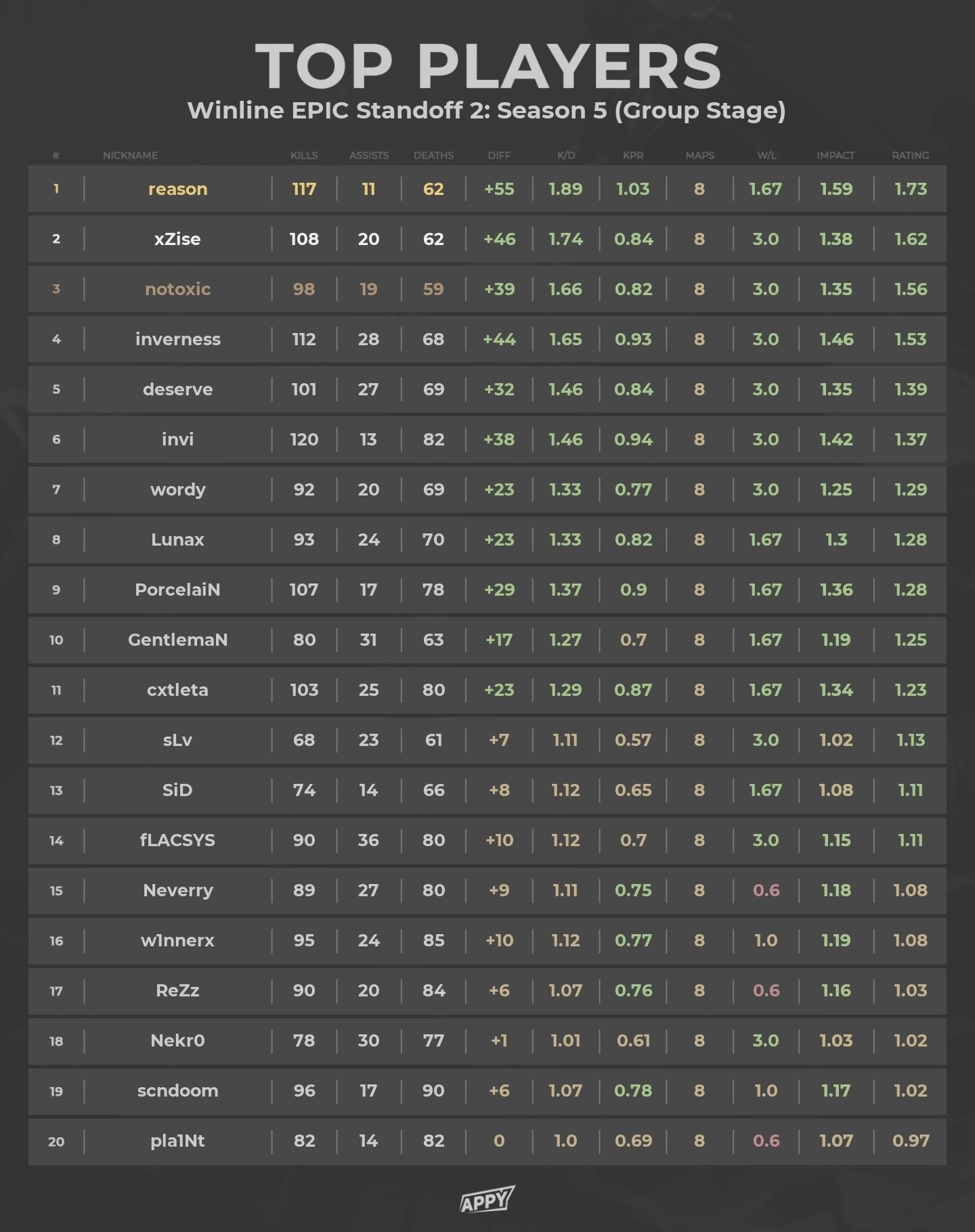
Task: Select player nickname scndoom
Action: click(177, 1091)
